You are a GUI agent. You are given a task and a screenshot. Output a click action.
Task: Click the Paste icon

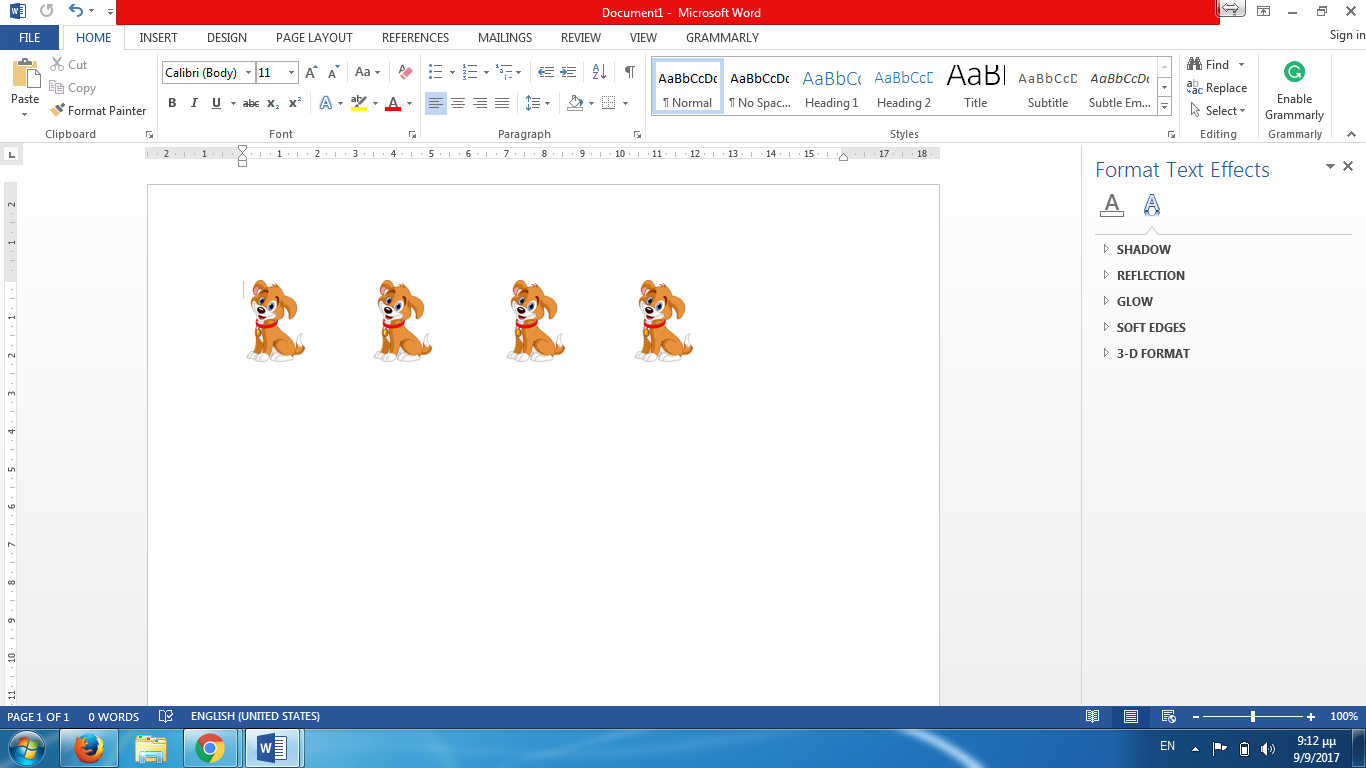coord(25,74)
